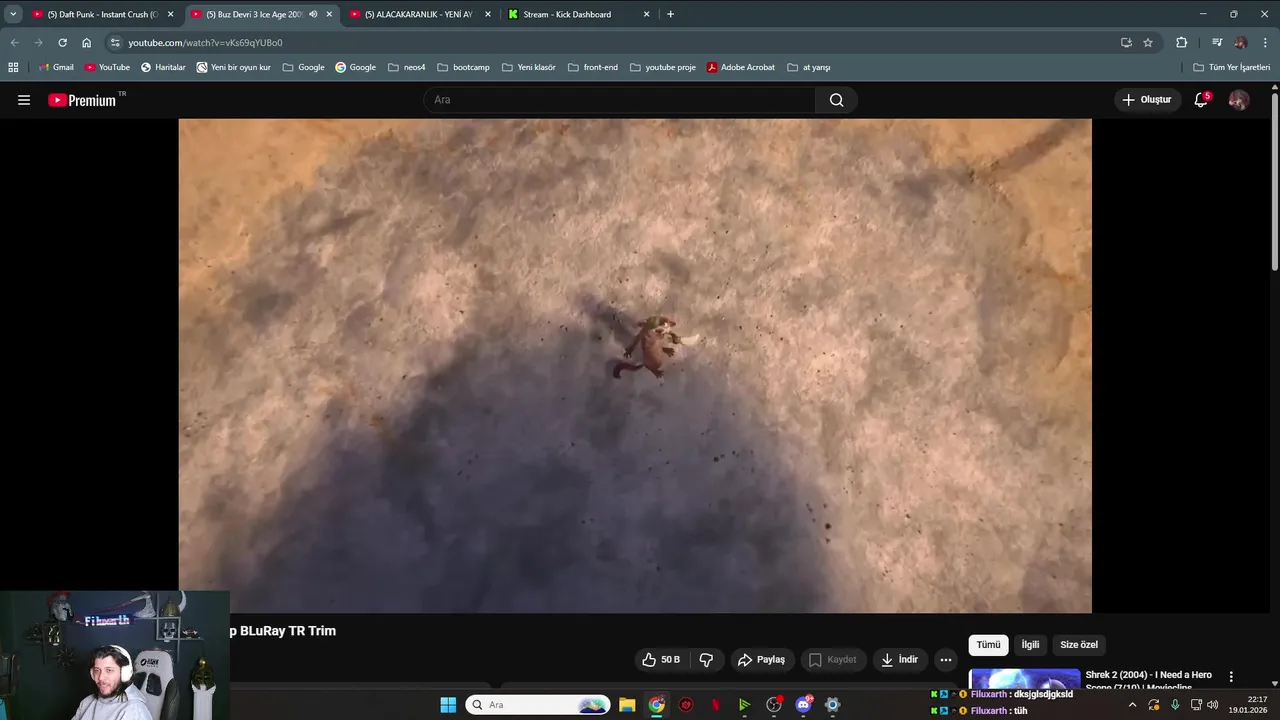Open the Chrome apps grid shortcut
The height and width of the screenshot is (720, 1280).
13,67
